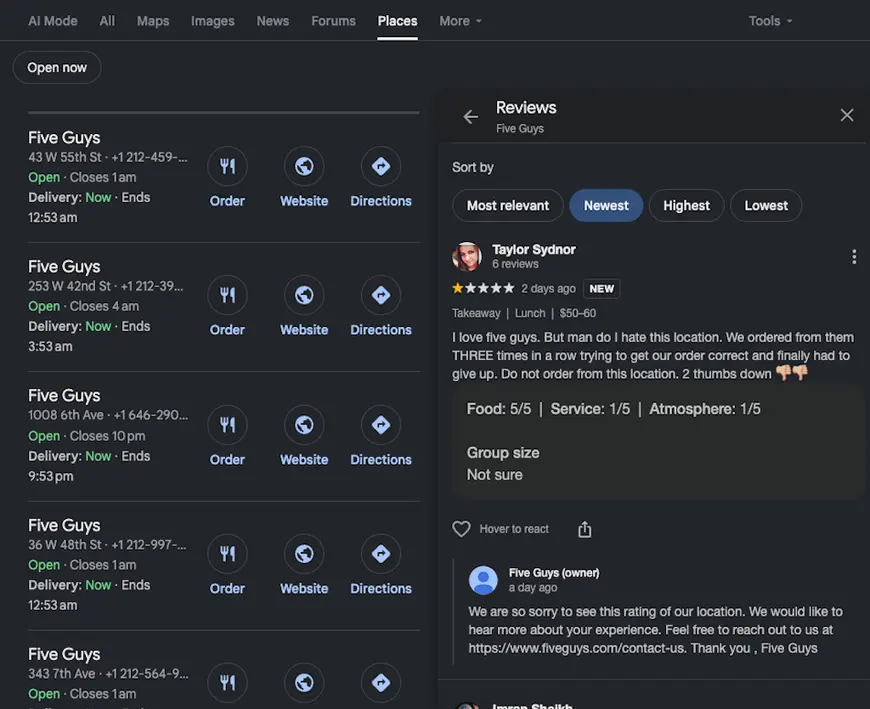The width and height of the screenshot is (870, 709).
Task: Click 'Service: 1/5' rating text
Action: pos(590,409)
